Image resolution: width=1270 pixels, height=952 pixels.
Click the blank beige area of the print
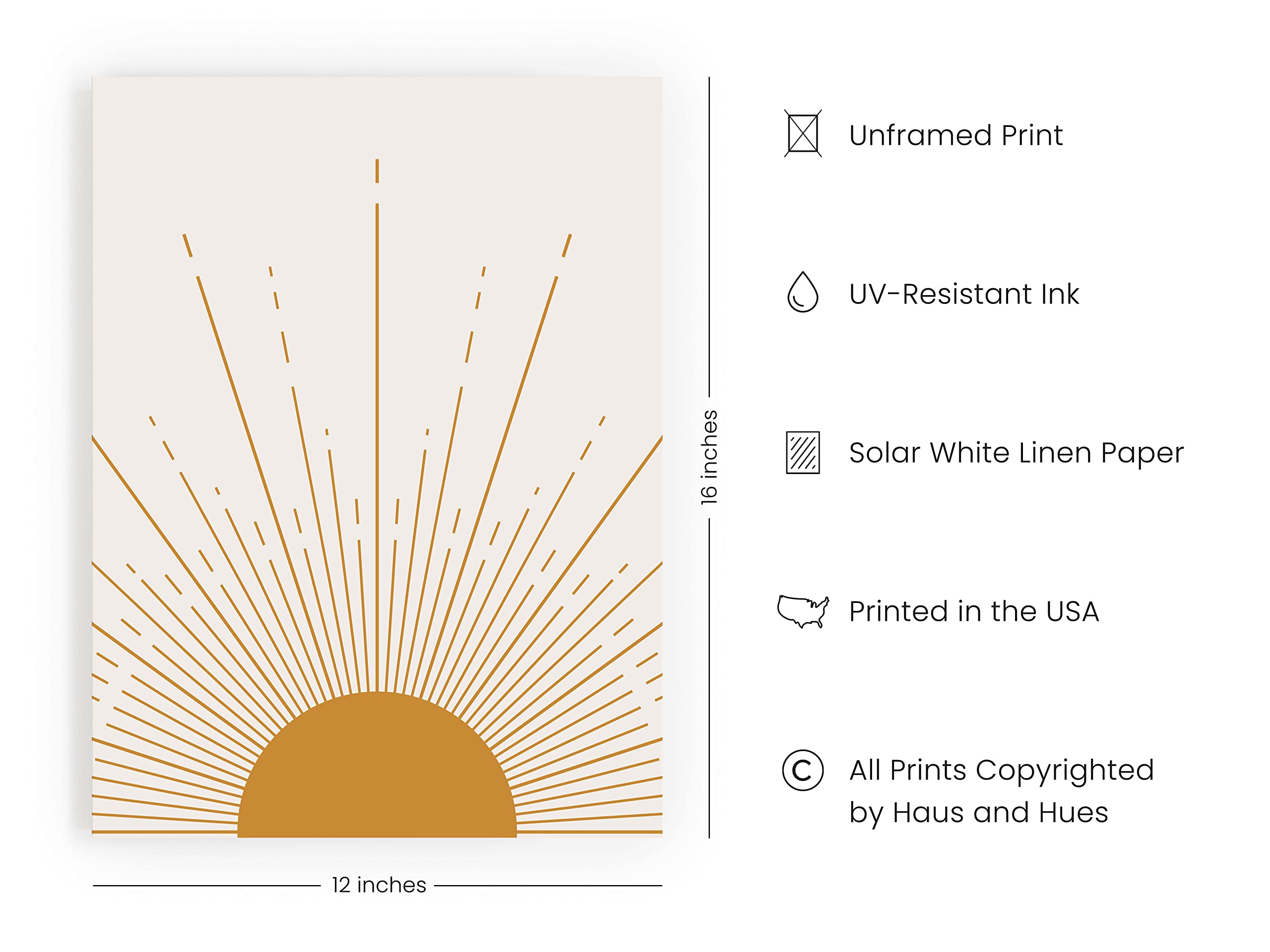click(x=230, y=143)
